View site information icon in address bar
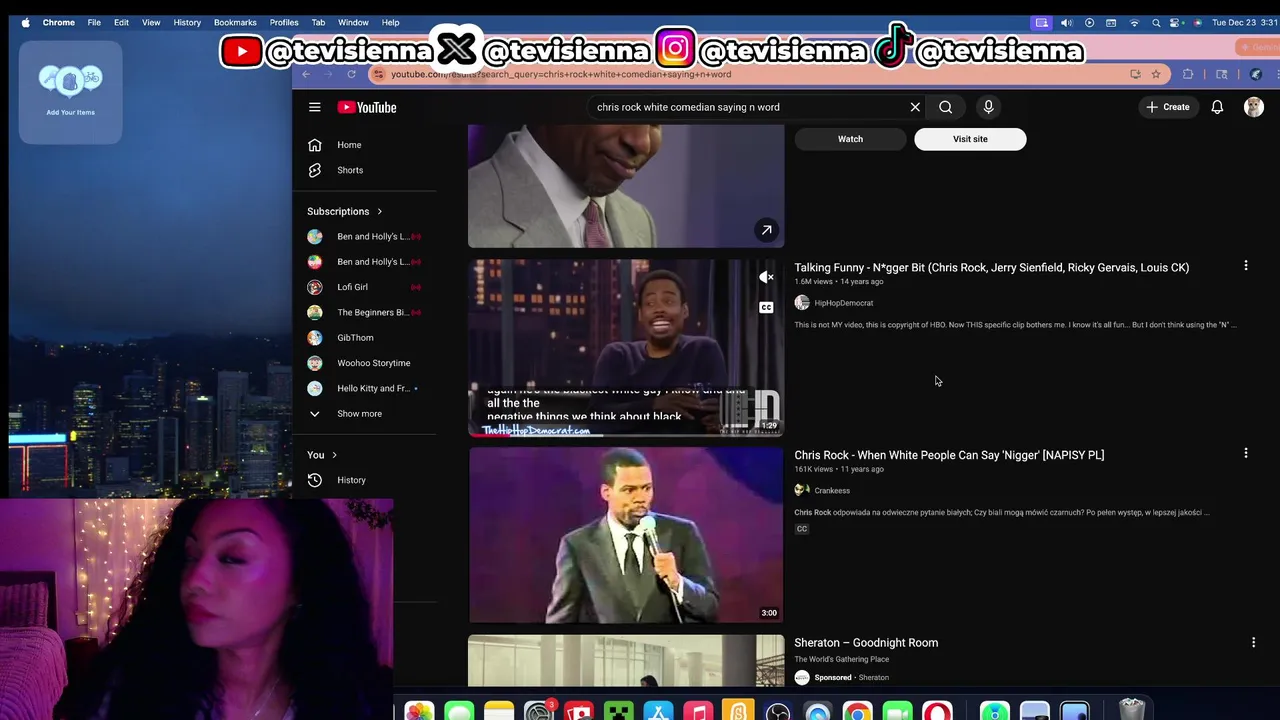 378,74
